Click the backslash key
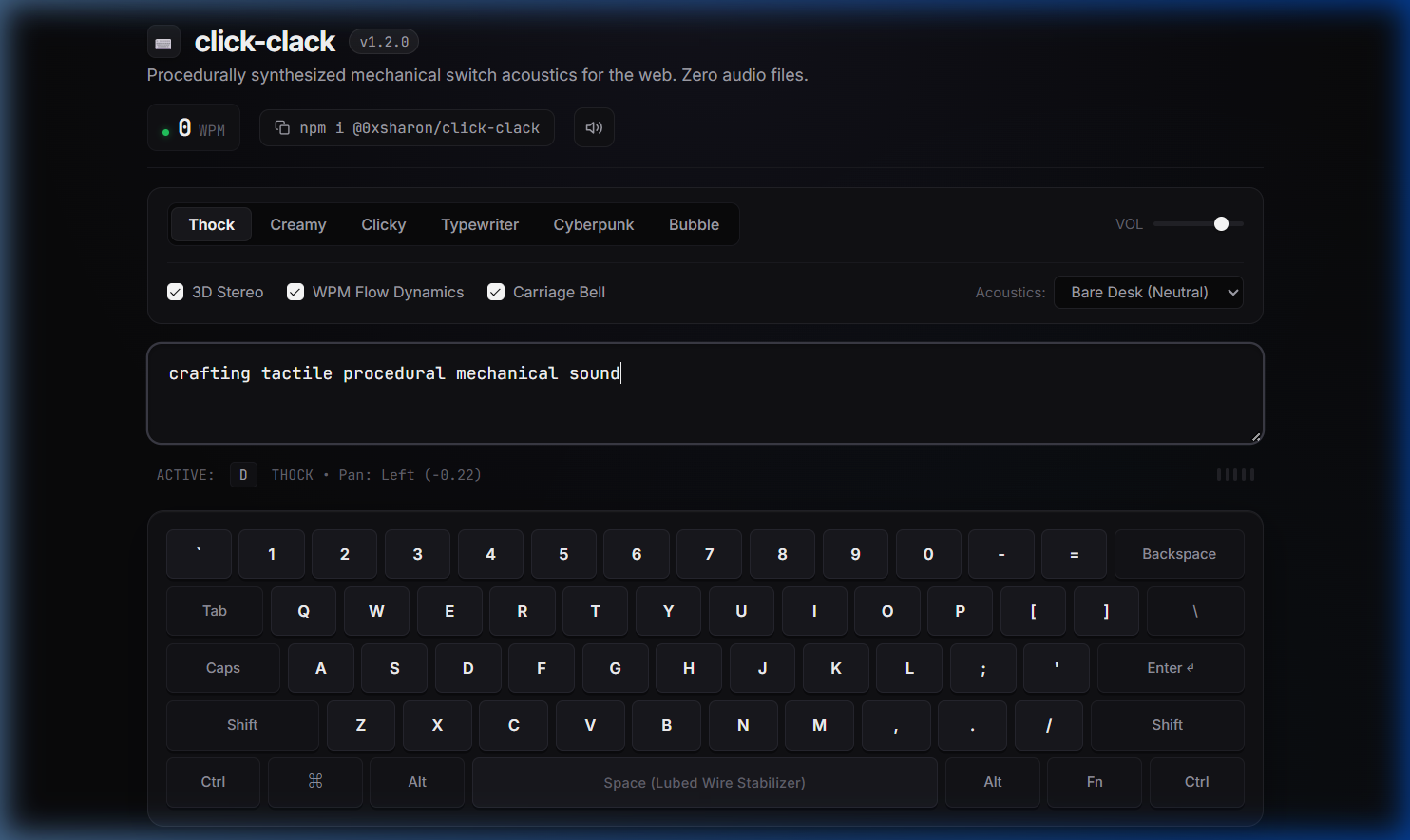Screen dimensions: 1410x840 (x=1195, y=611)
